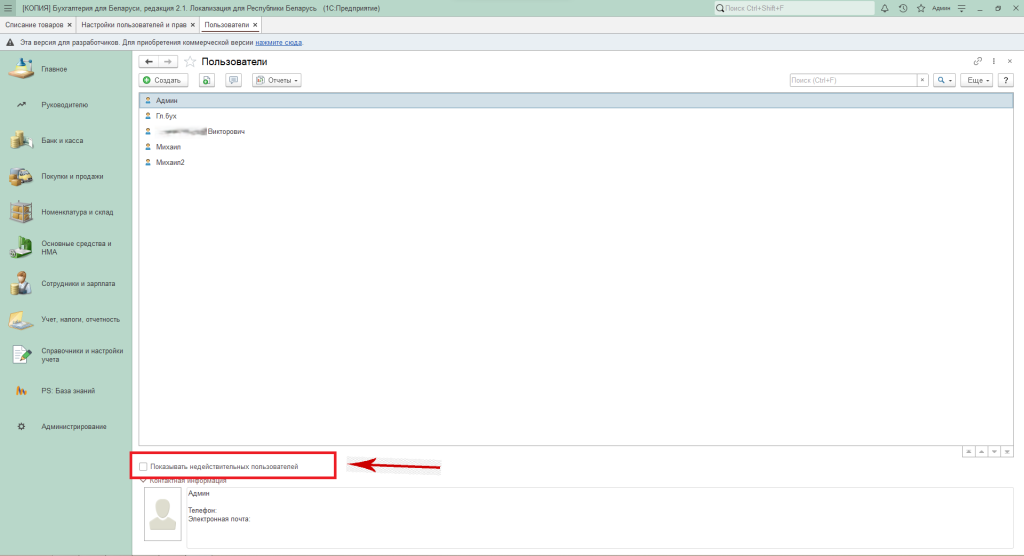
Task: Click the Создать button
Action: pyautogui.click(x=163, y=80)
